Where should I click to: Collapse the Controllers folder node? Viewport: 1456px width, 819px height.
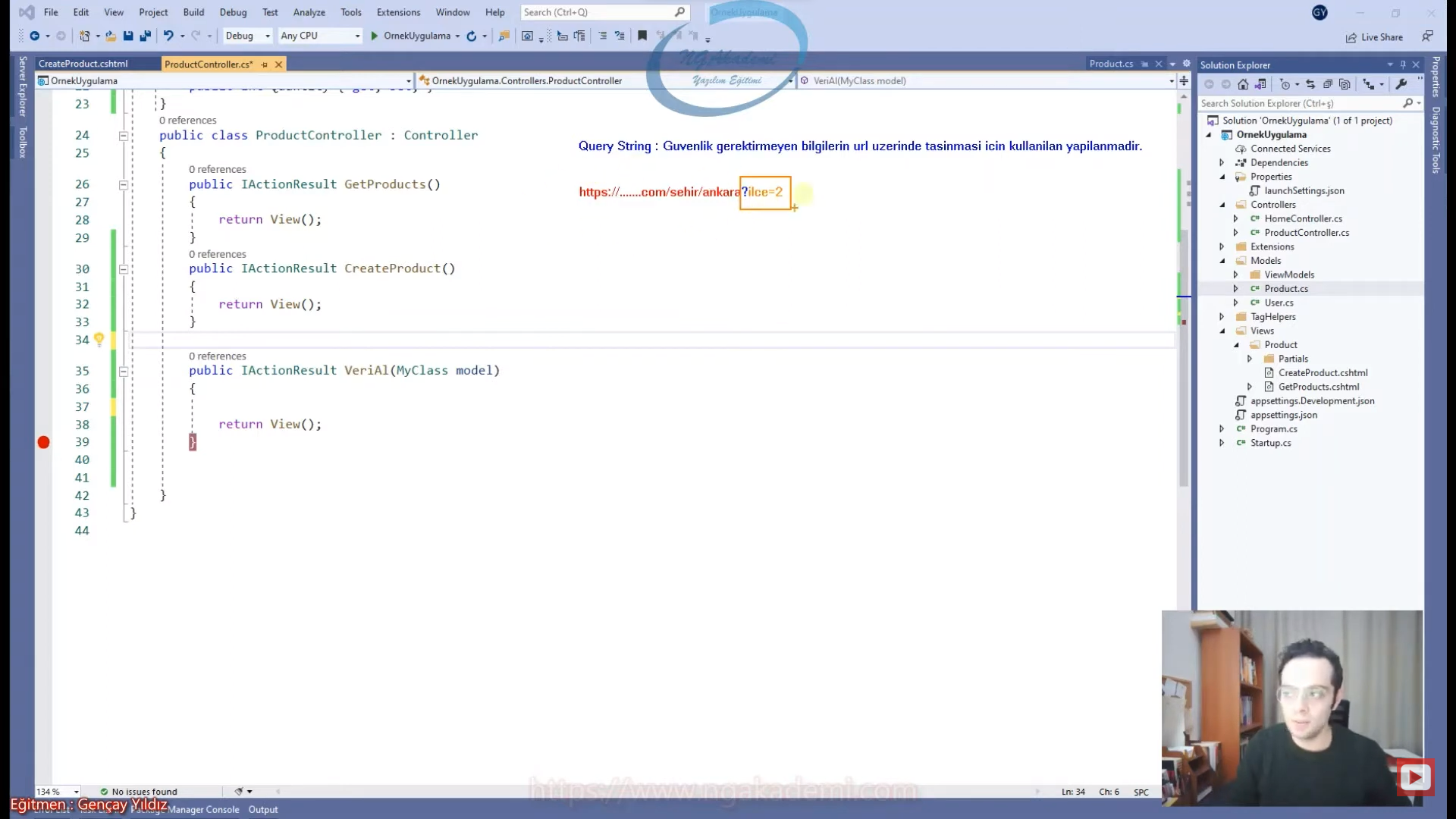1222,205
